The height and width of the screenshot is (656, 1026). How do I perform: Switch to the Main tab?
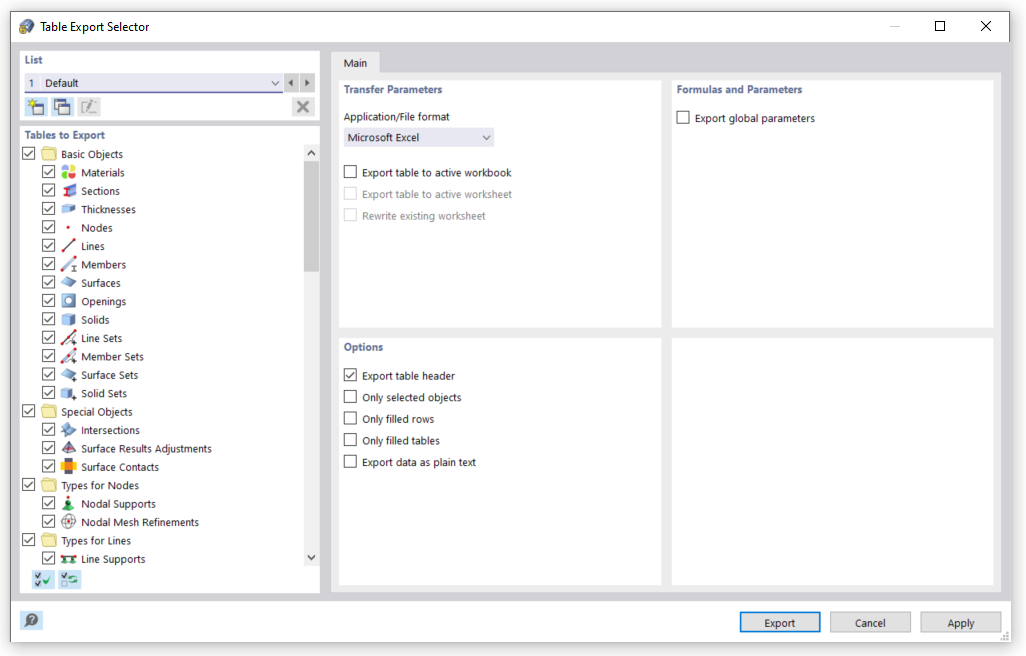point(355,63)
